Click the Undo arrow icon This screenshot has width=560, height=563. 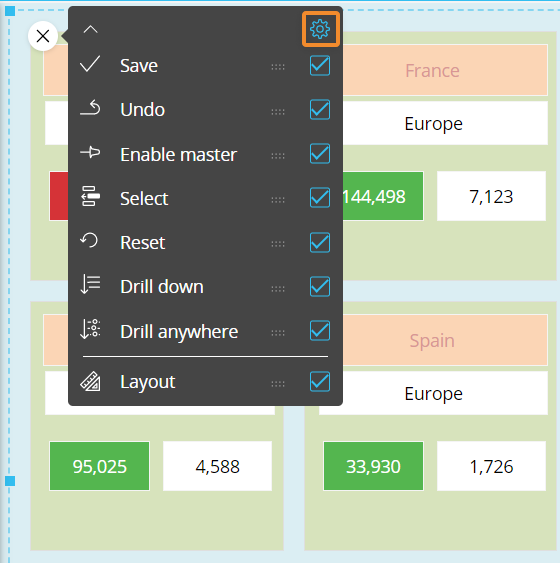point(90,108)
